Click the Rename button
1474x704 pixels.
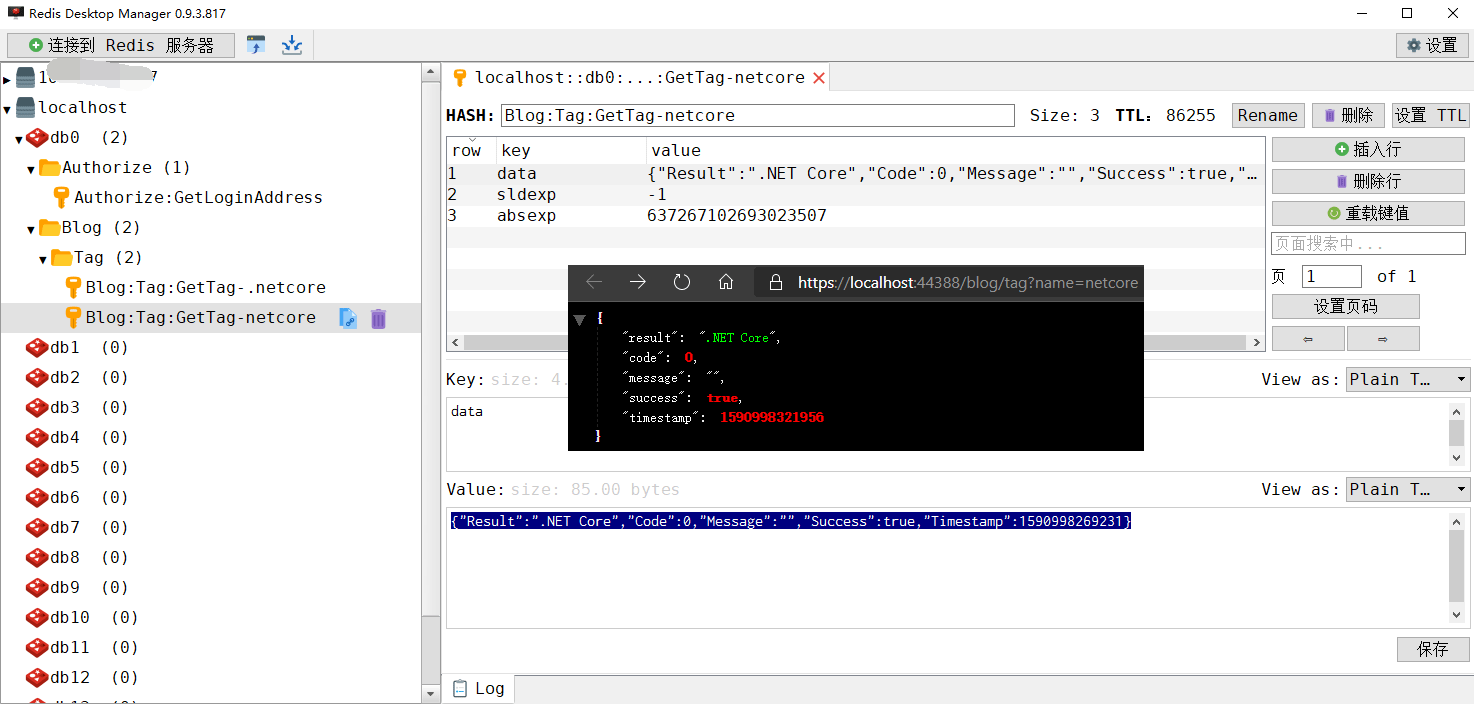click(x=1267, y=116)
